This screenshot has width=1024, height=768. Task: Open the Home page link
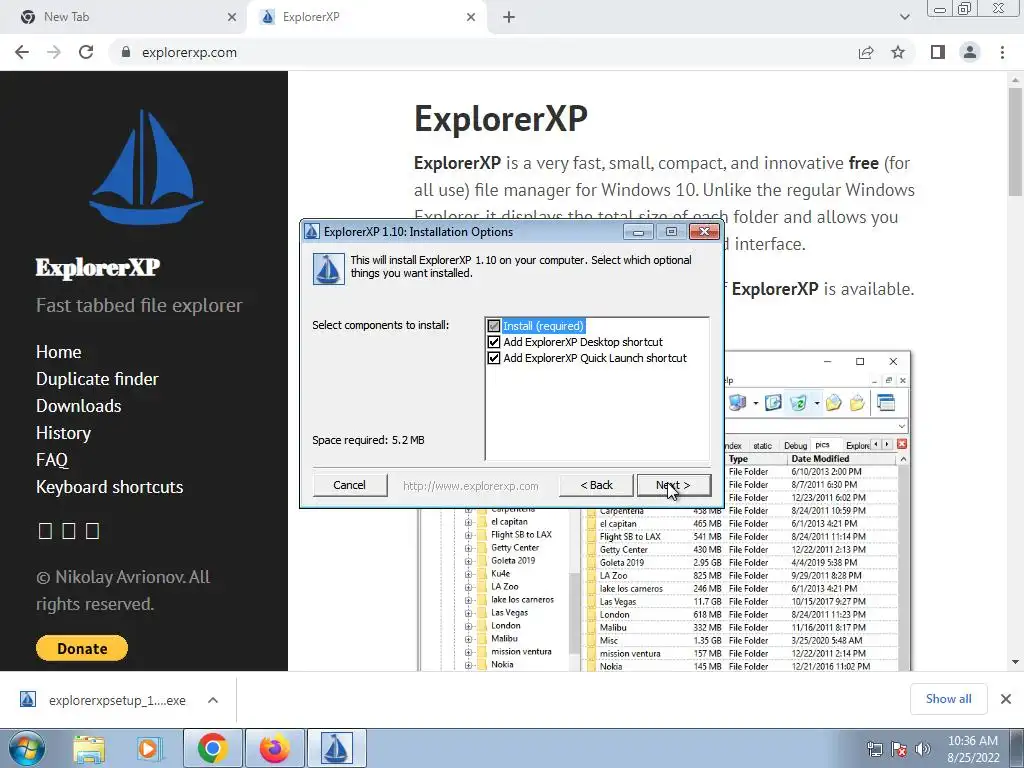tap(59, 352)
